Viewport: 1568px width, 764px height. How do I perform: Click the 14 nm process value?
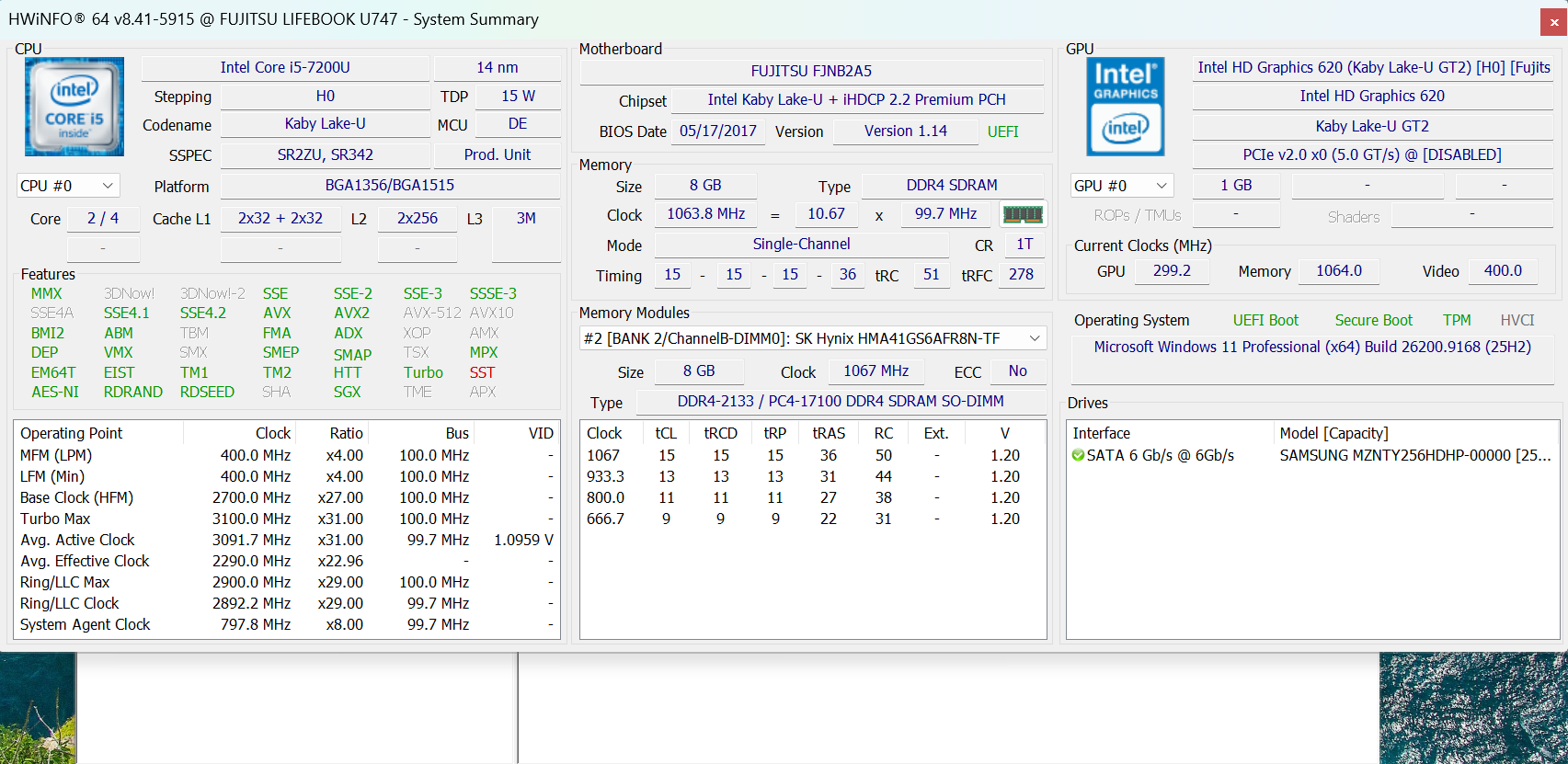click(498, 67)
